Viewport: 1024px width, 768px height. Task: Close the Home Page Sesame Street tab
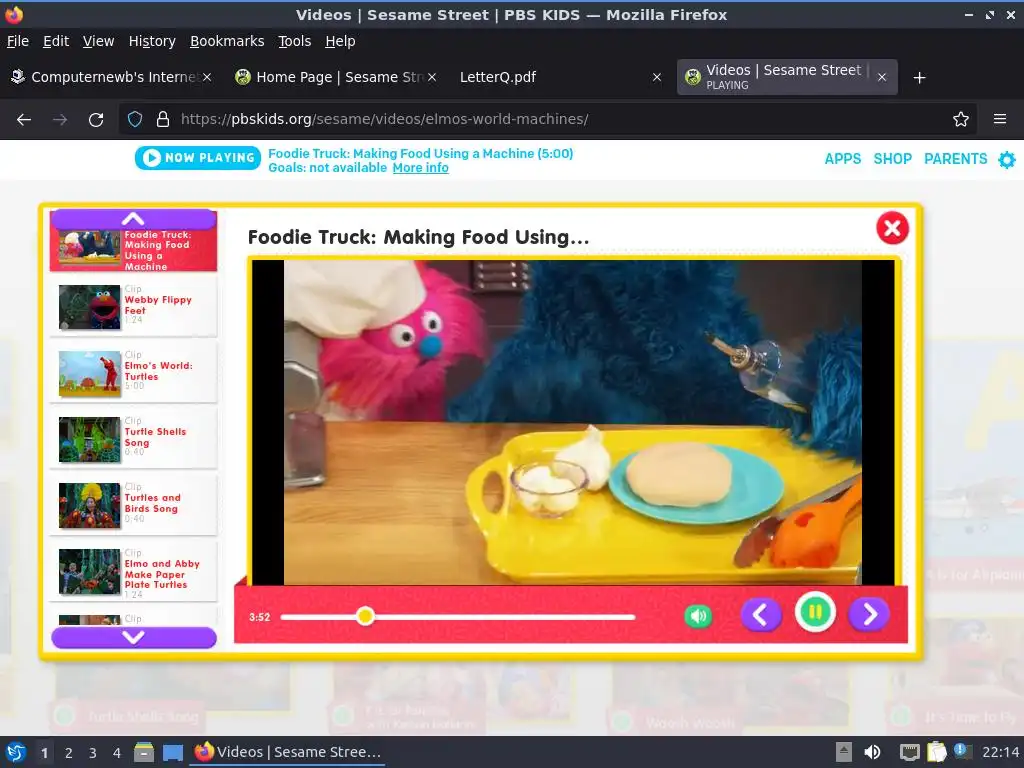(x=432, y=77)
